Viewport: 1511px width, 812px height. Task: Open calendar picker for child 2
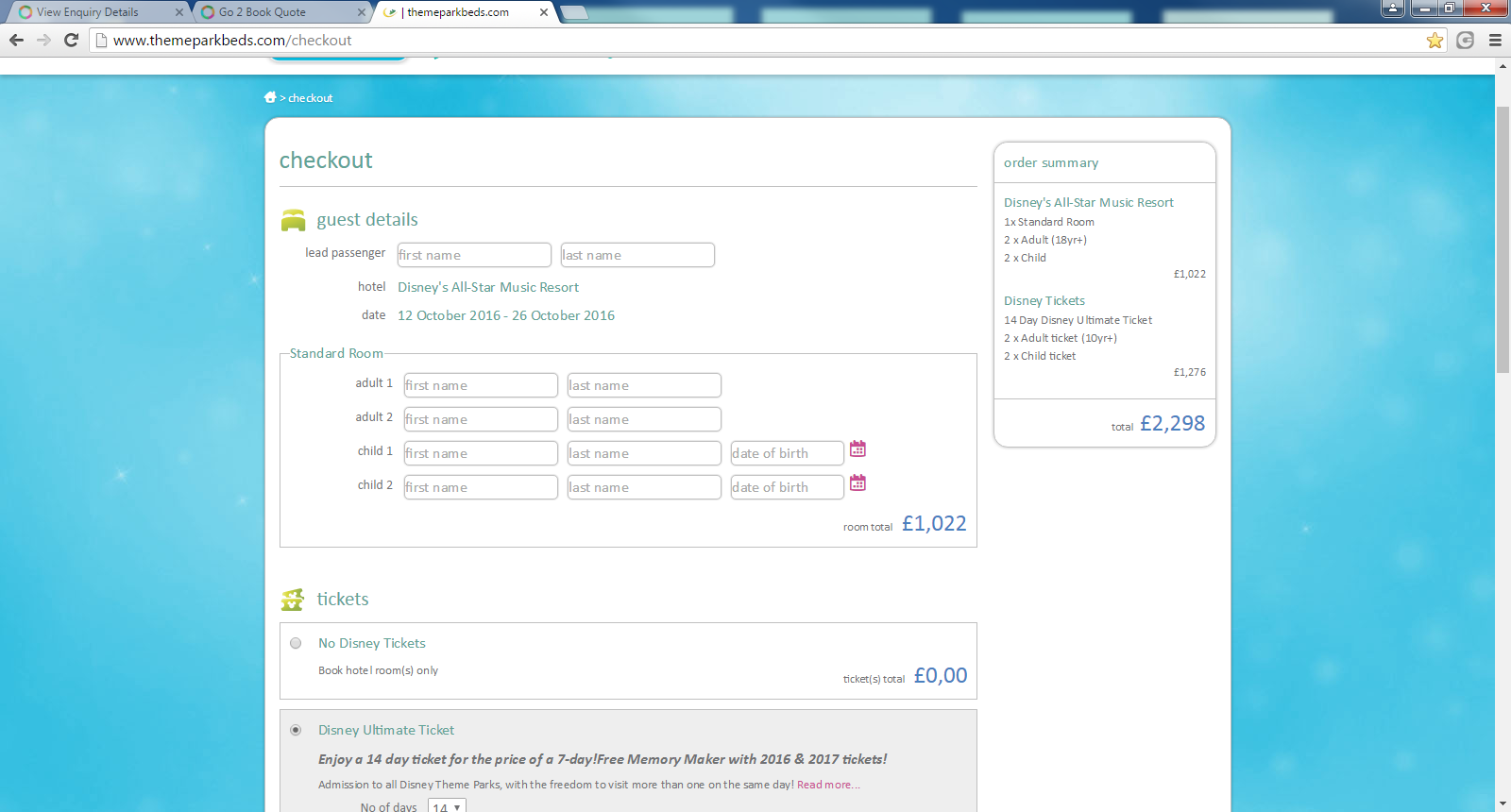point(857,482)
